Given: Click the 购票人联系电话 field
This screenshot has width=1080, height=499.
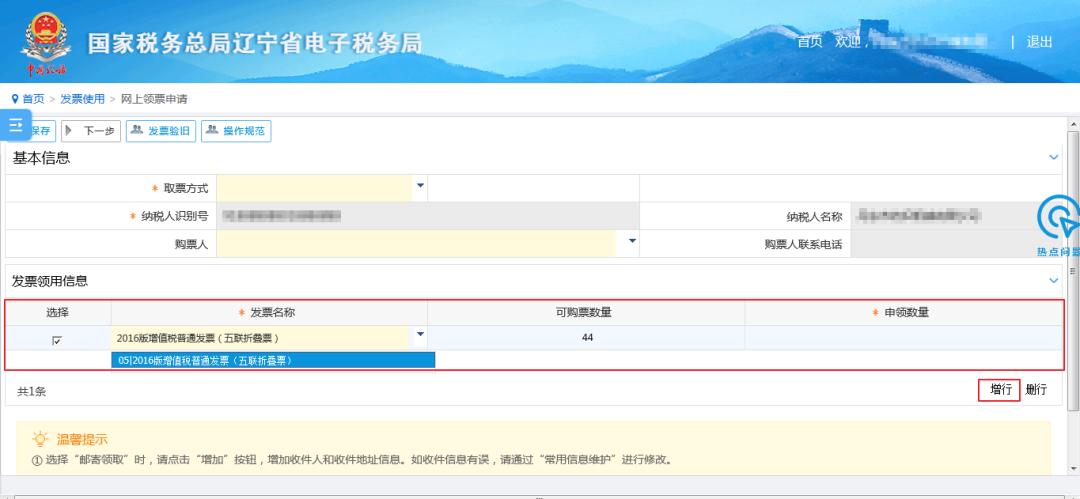Looking at the screenshot, I should (x=956, y=243).
